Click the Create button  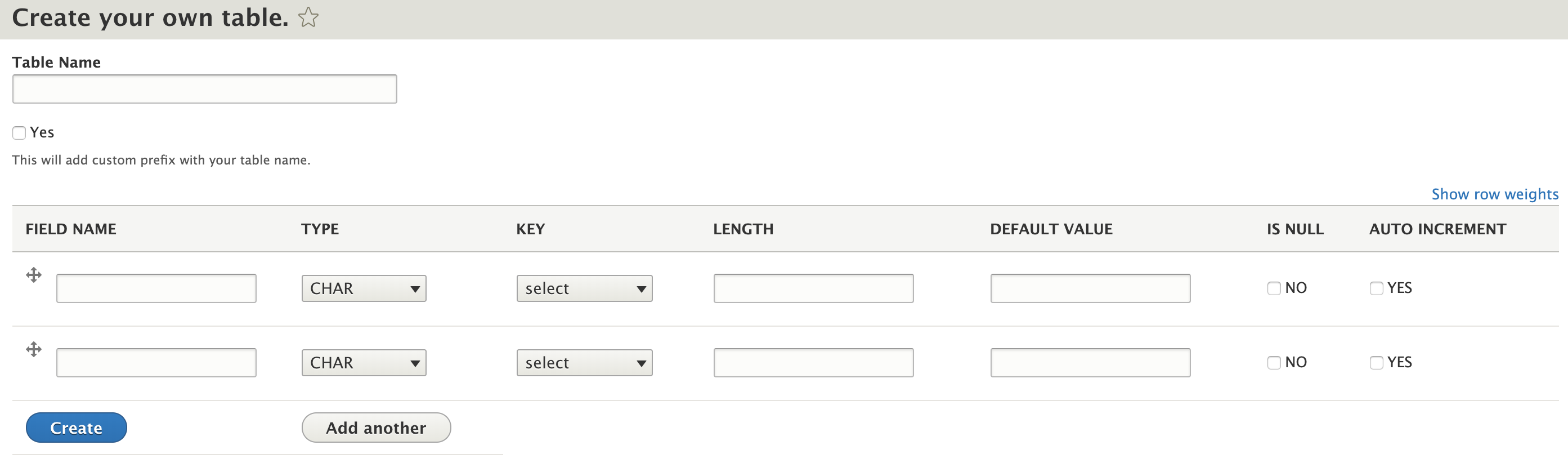pos(76,428)
